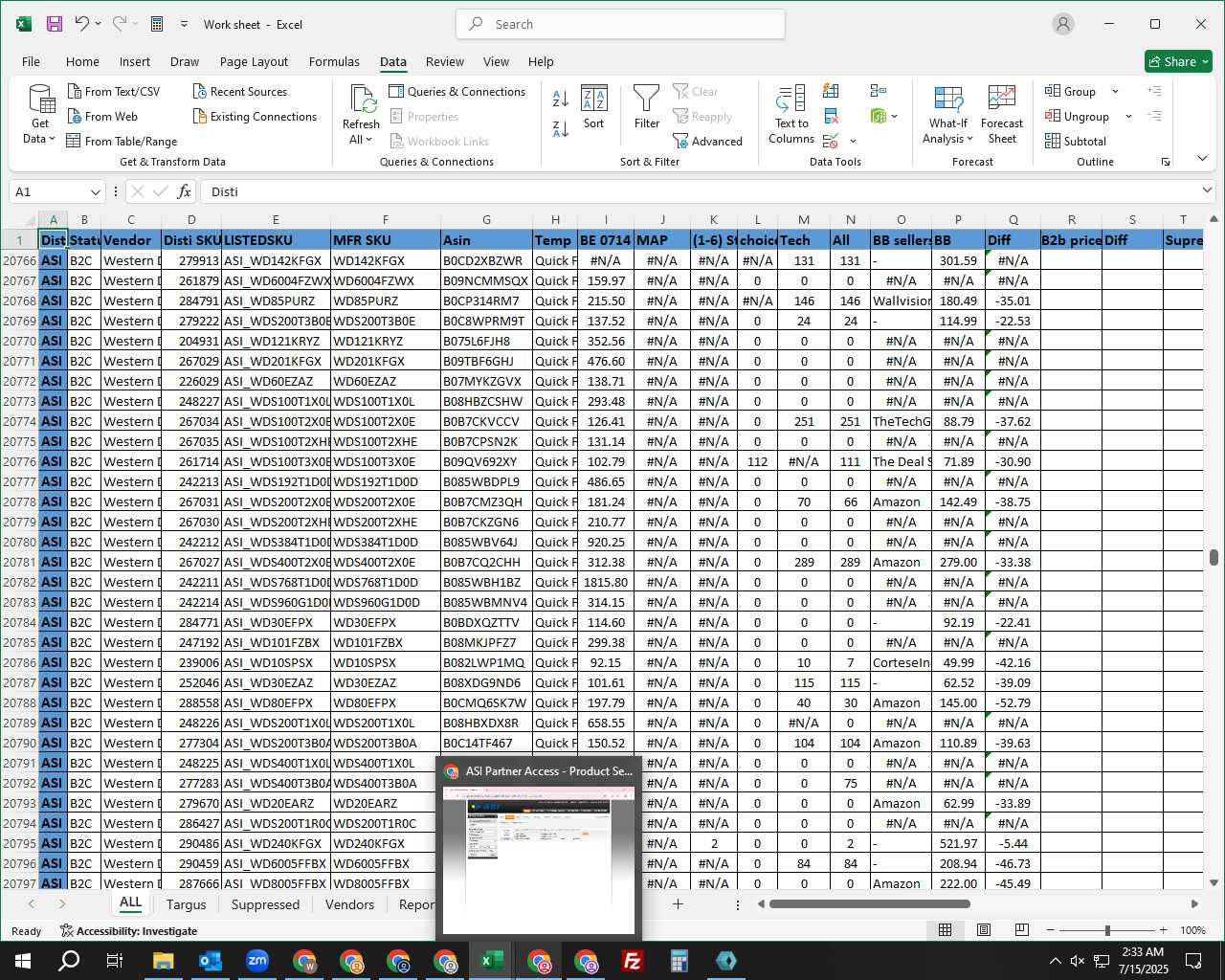The width and height of the screenshot is (1225, 980).
Task: Toggle the Filter funnel button
Action: [x=647, y=107]
